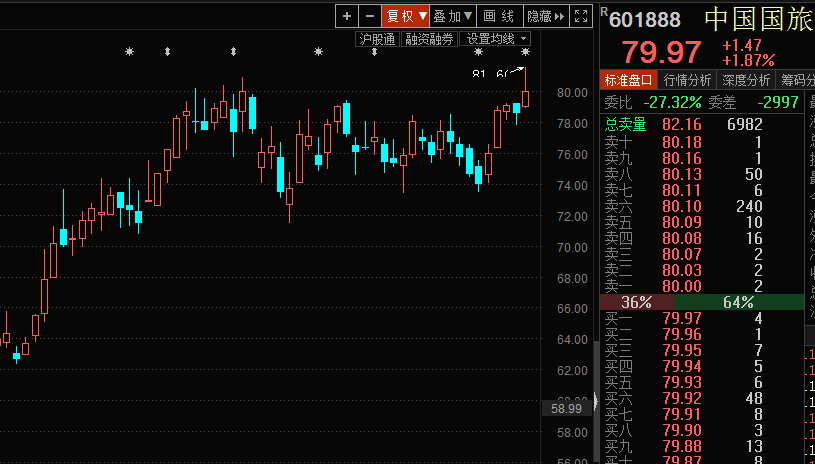
Task: Toggle the 沪股通 indicator
Action: pos(377,39)
